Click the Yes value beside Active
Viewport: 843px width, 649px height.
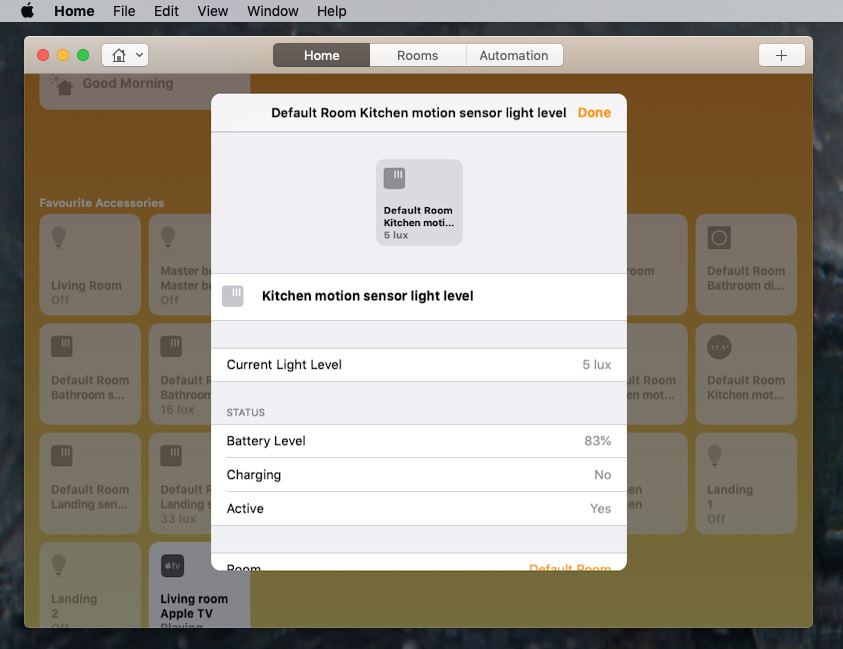(x=601, y=509)
